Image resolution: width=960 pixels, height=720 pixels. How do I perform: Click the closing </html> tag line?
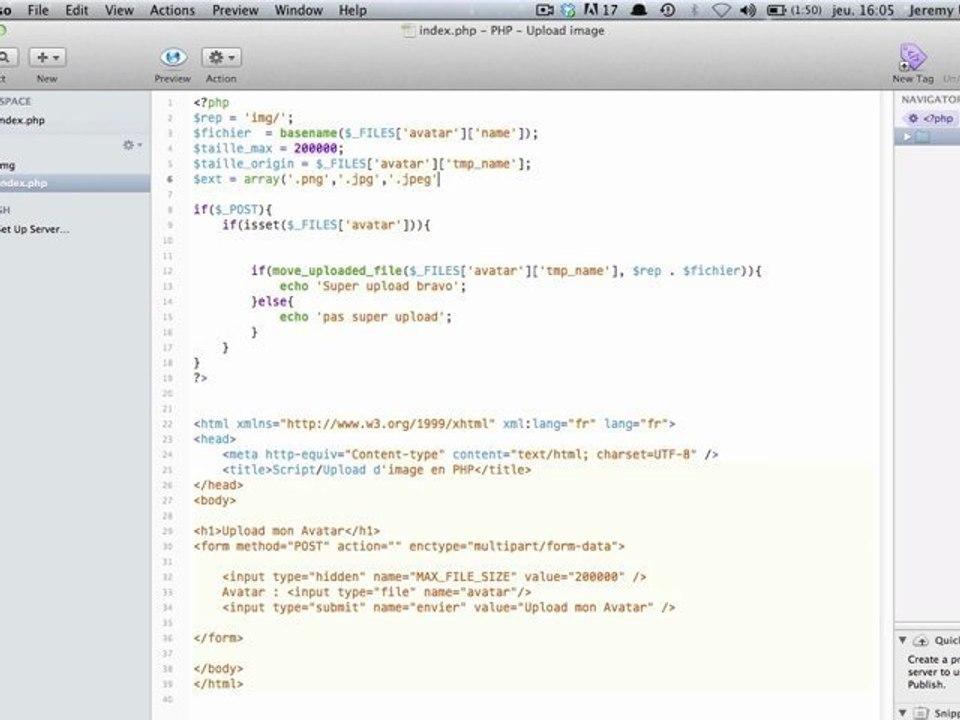(219, 684)
